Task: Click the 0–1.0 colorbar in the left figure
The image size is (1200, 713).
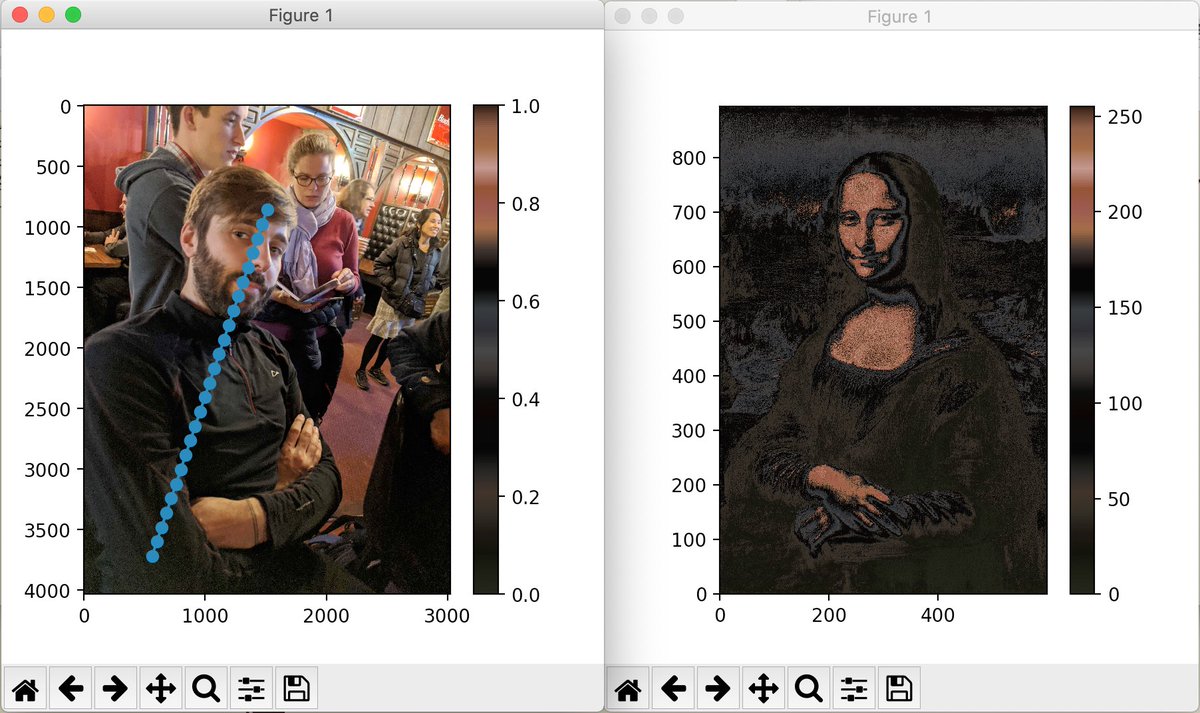Action: pyautogui.click(x=485, y=349)
